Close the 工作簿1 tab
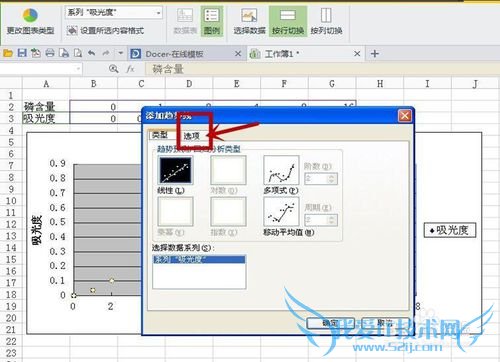The width and height of the screenshot is (500, 362). (x=357, y=54)
